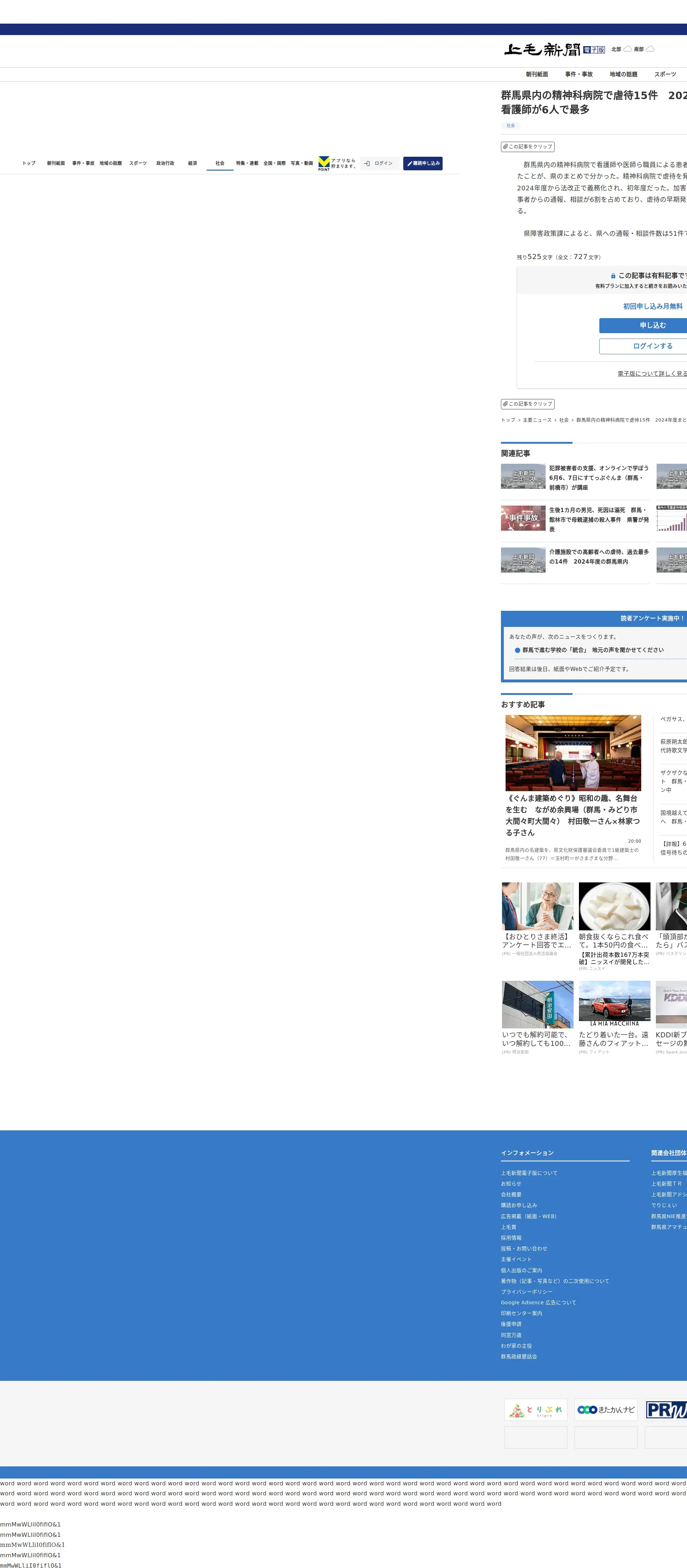
Task: Open footer link 採用情報
Action: [x=511, y=1238]
